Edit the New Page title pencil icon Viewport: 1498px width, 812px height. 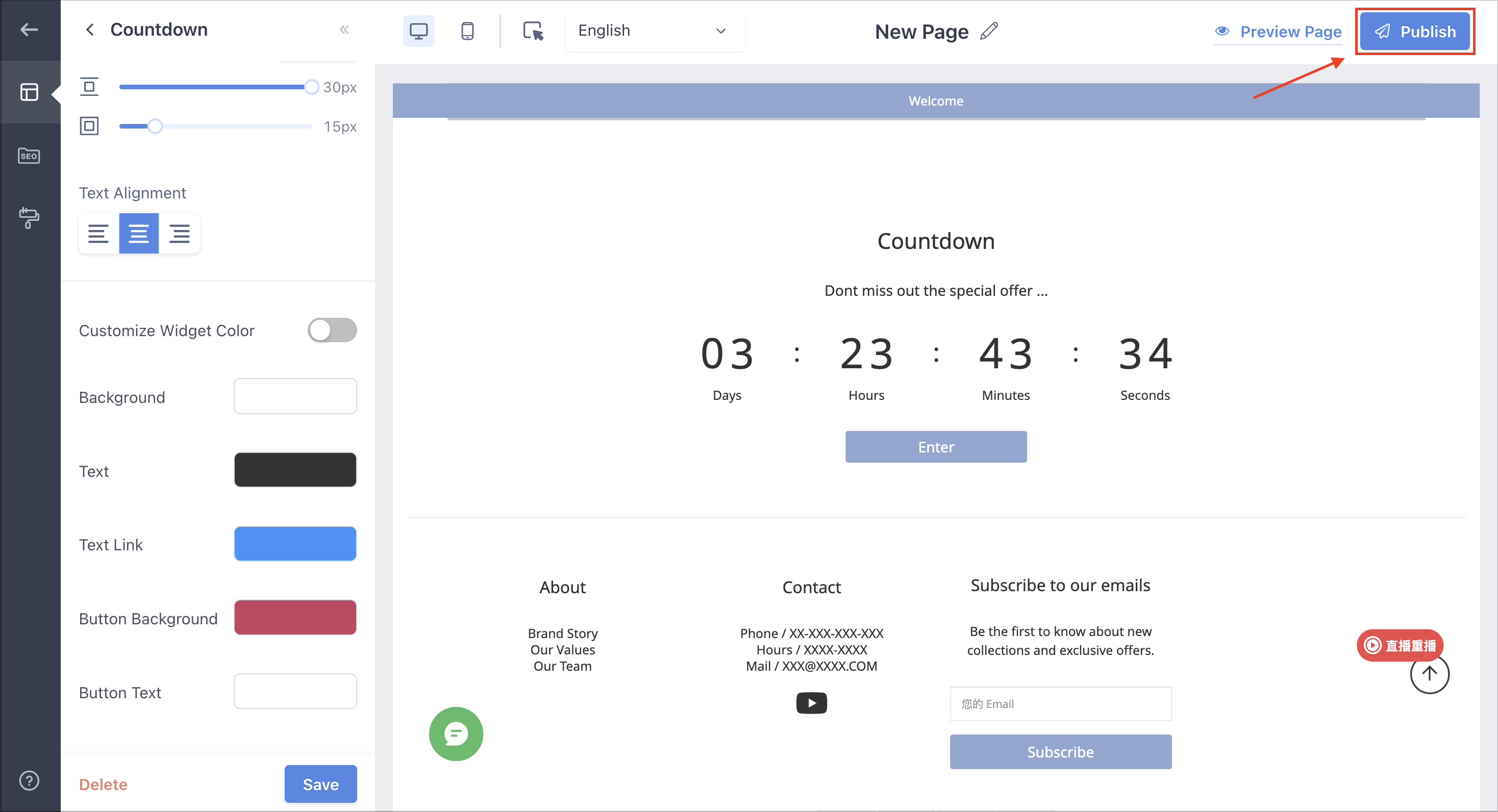[x=989, y=31]
